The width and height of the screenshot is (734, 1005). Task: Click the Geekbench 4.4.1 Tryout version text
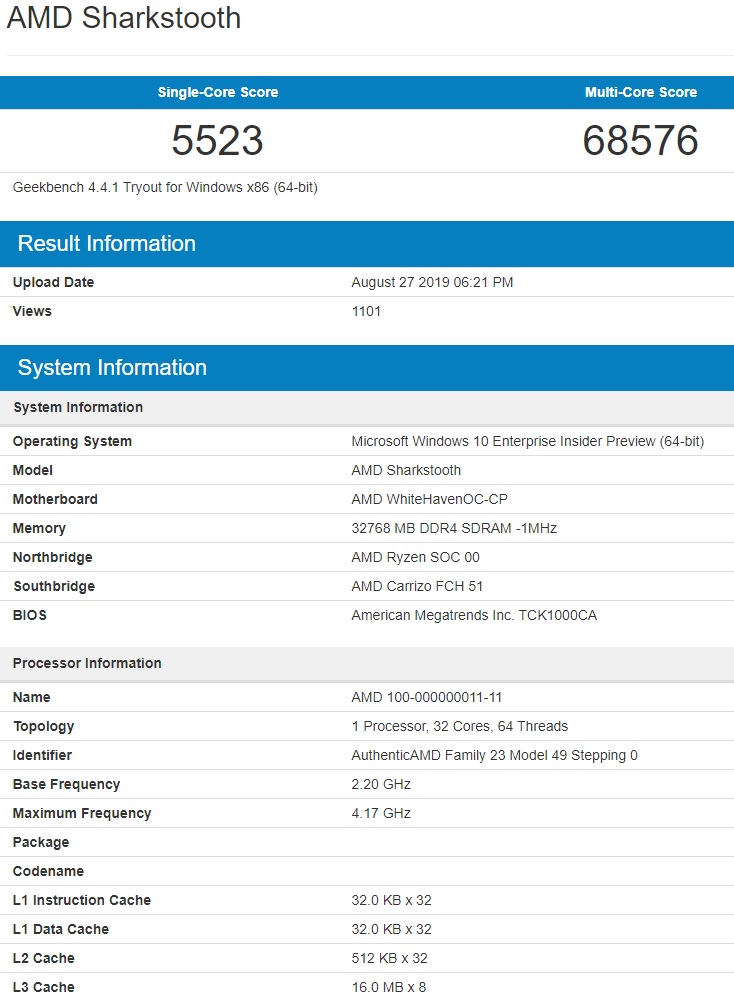tap(165, 187)
